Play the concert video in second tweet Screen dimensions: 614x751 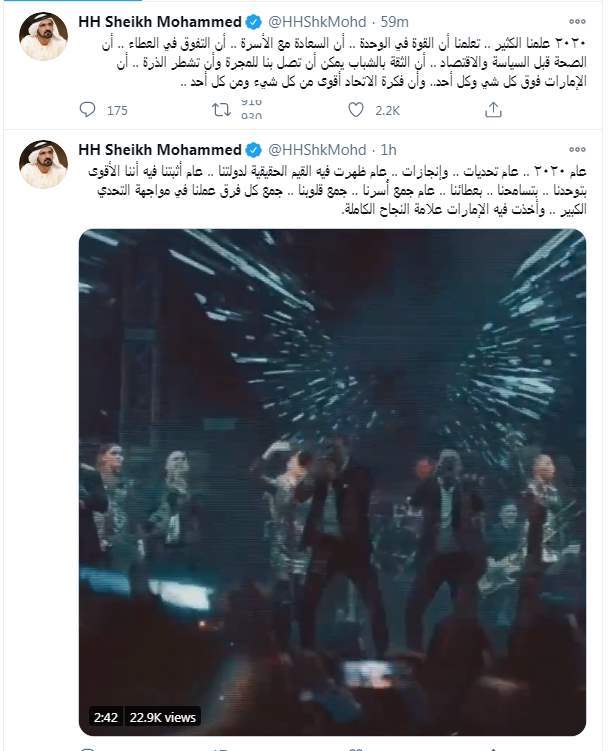click(332, 482)
